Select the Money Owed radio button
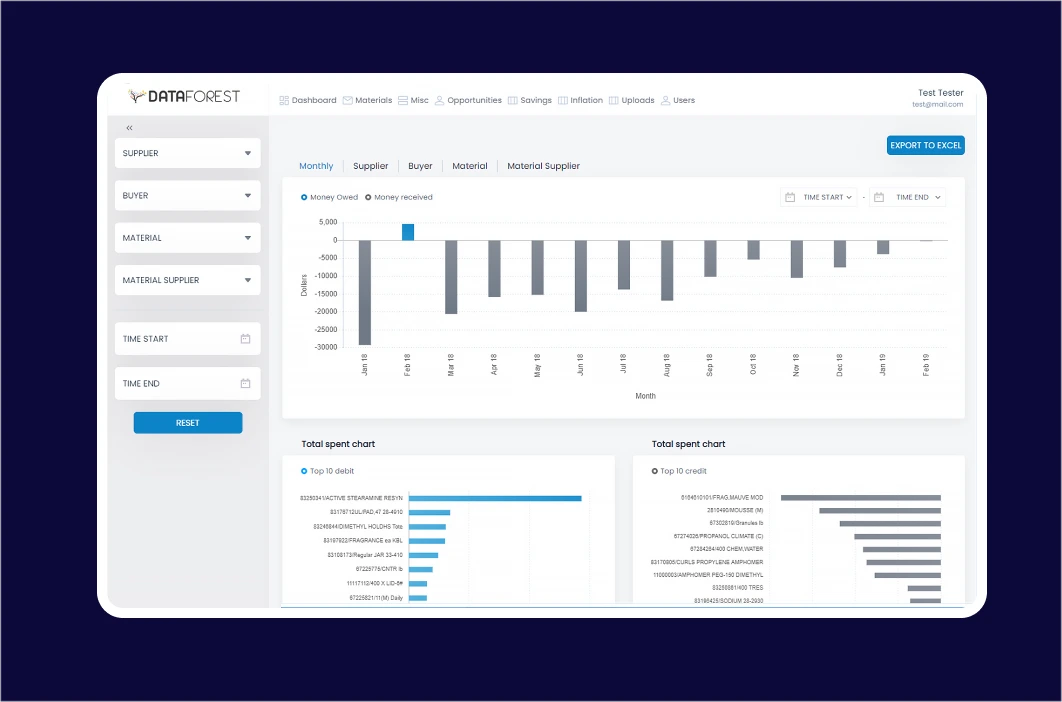This screenshot has width=1062, height=702. (x=304, y=196)
